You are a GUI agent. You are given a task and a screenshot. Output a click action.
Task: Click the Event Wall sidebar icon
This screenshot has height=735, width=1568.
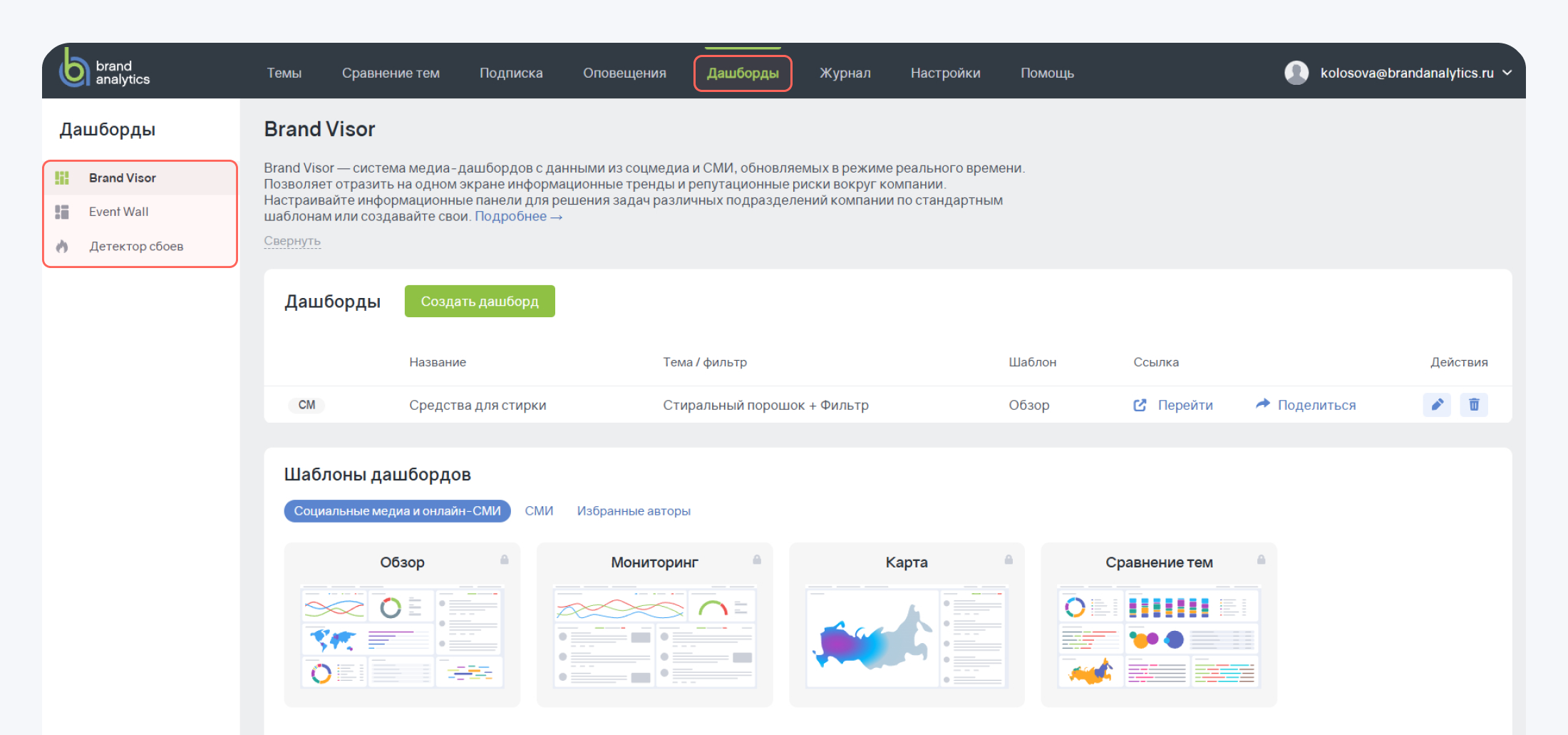click(x=62, y=212)
